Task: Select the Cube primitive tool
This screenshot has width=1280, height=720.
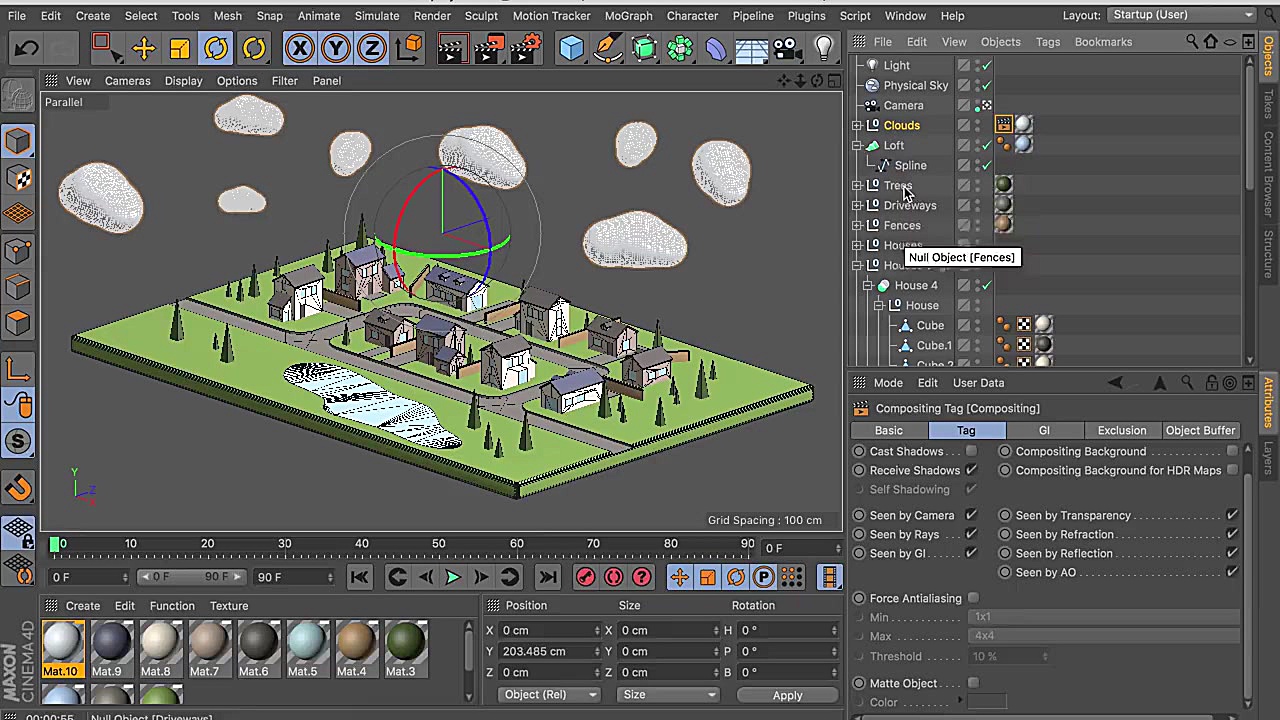Action: click(x=571, y=48)
